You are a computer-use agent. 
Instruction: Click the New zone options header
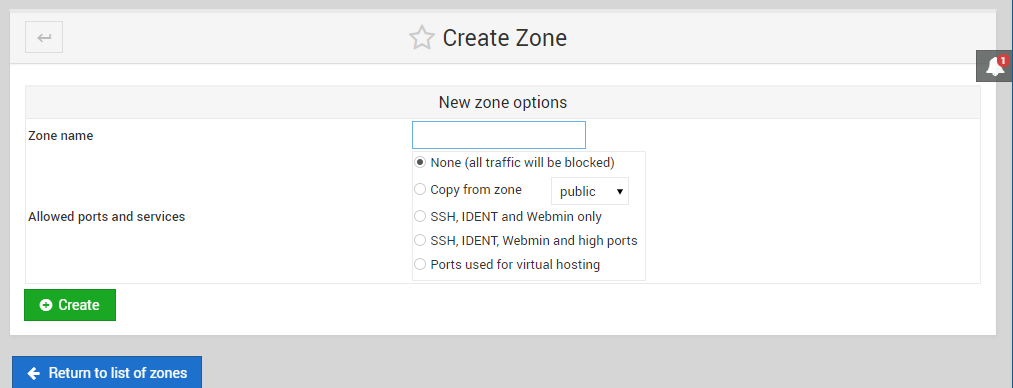pos(503,102)
